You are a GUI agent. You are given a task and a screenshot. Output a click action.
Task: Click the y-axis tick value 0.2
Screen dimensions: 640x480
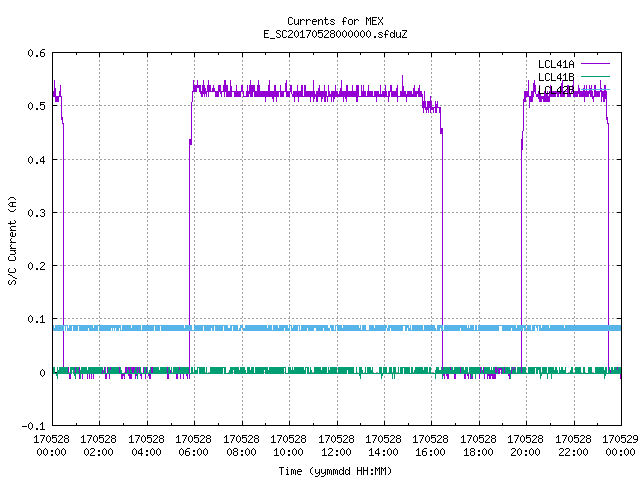click(36, 266)
